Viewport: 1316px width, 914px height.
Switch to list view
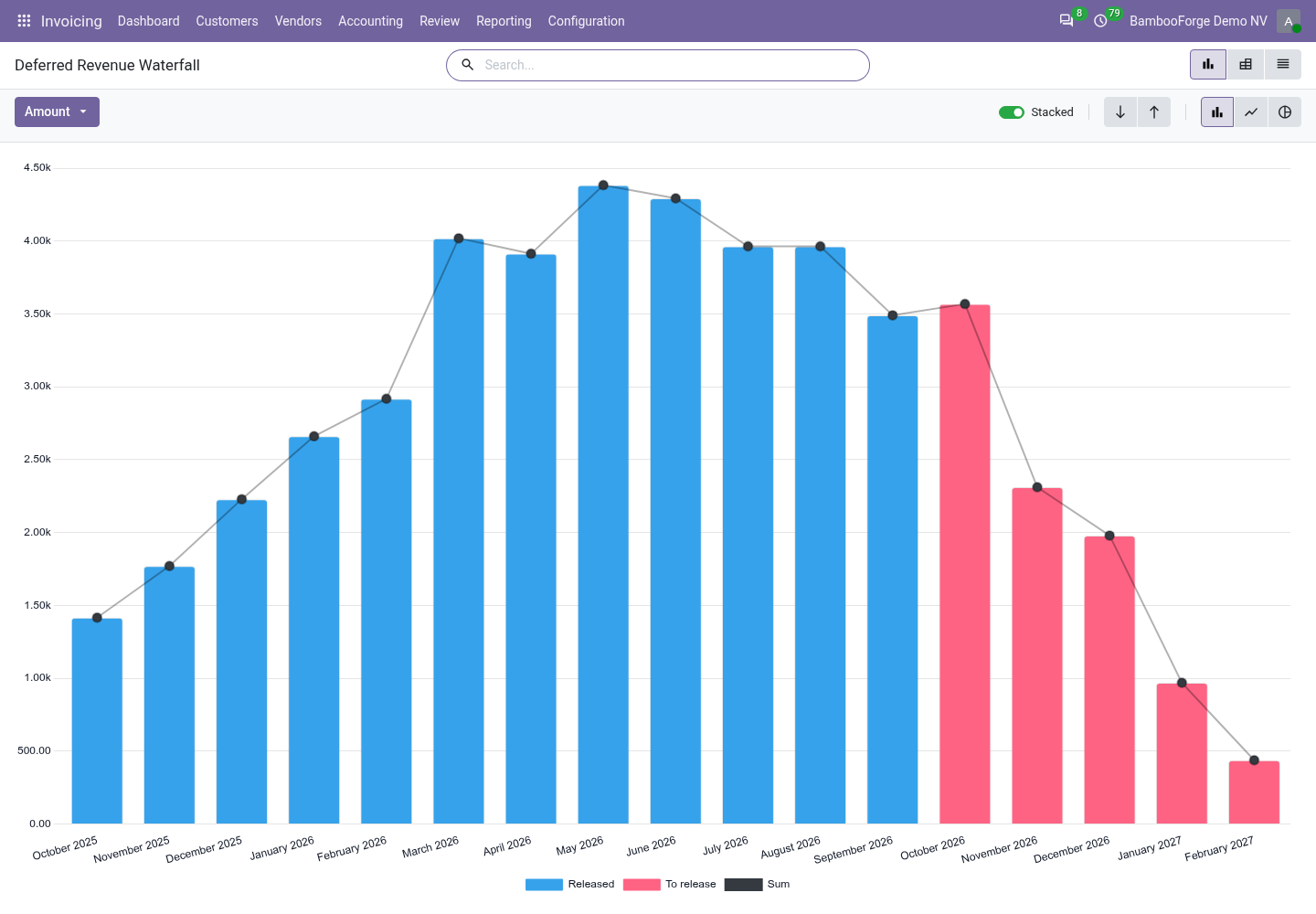tap(1283, 65)
